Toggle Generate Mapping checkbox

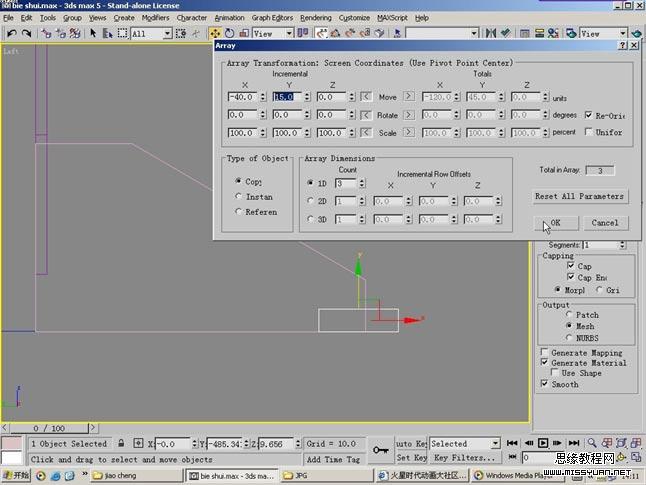(544, 352)
